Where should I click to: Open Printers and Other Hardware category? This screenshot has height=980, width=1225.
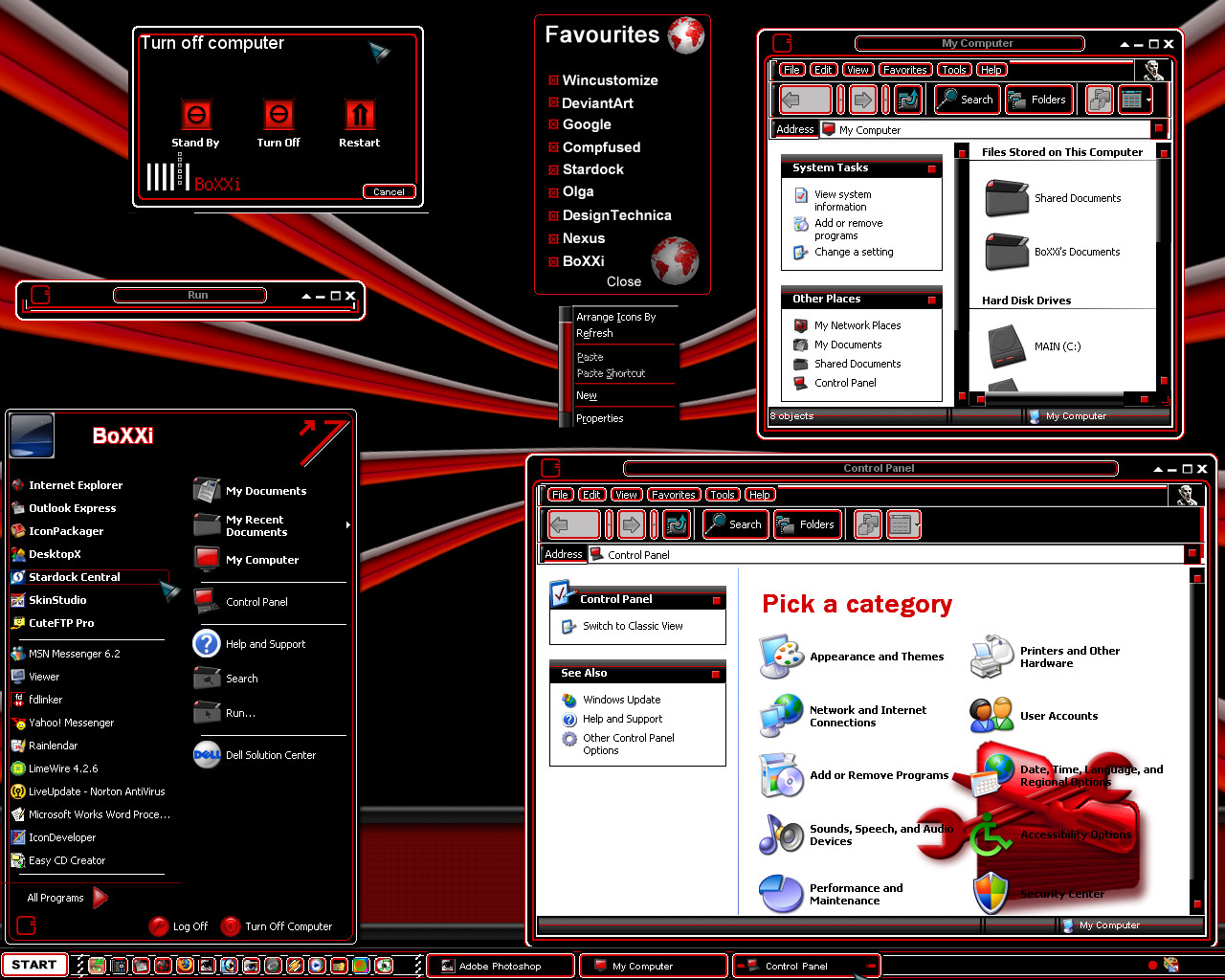[1045, 657]
